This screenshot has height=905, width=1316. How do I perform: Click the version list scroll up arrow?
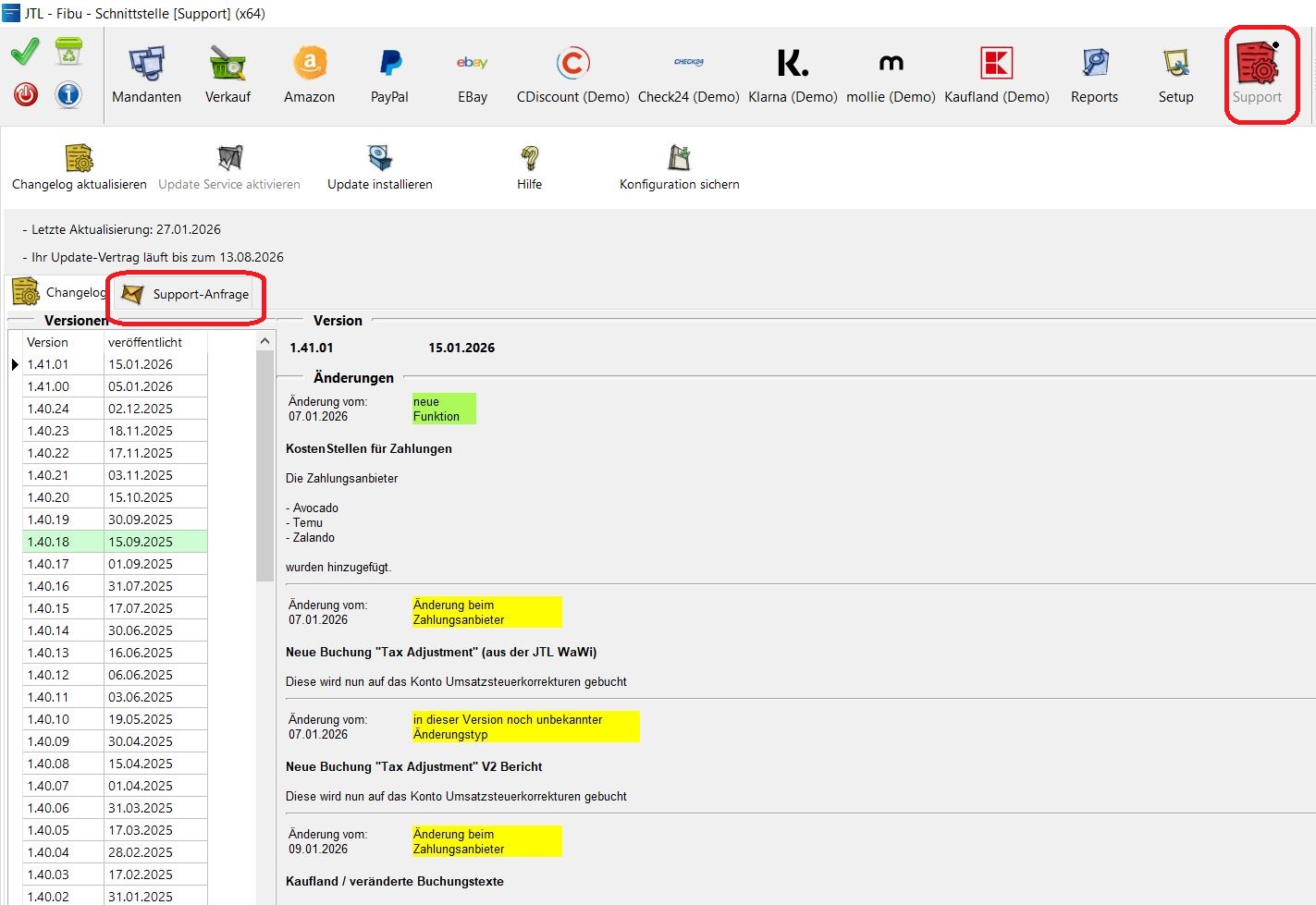264,342
